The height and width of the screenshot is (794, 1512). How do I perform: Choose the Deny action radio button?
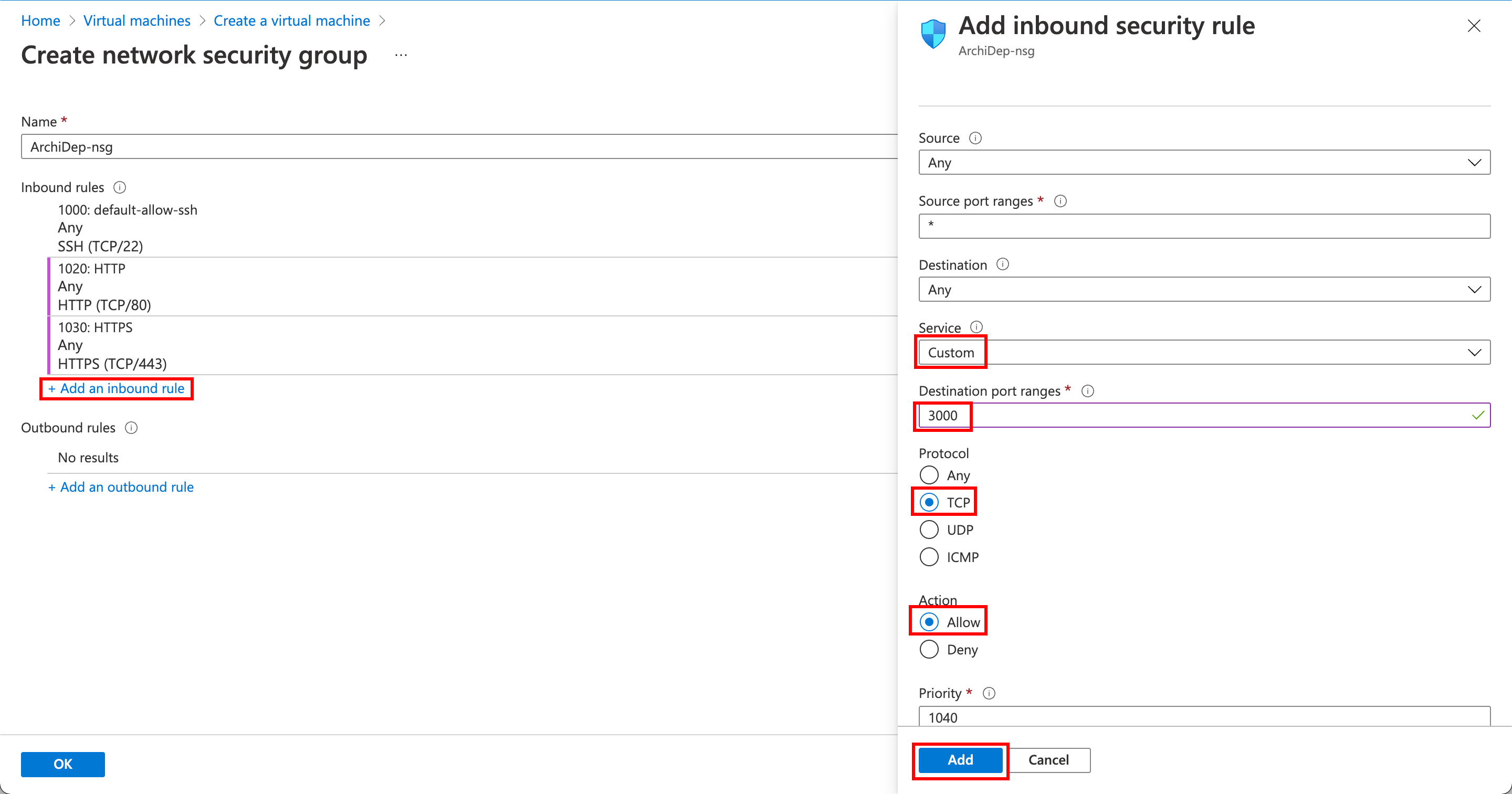click(929, 650)
